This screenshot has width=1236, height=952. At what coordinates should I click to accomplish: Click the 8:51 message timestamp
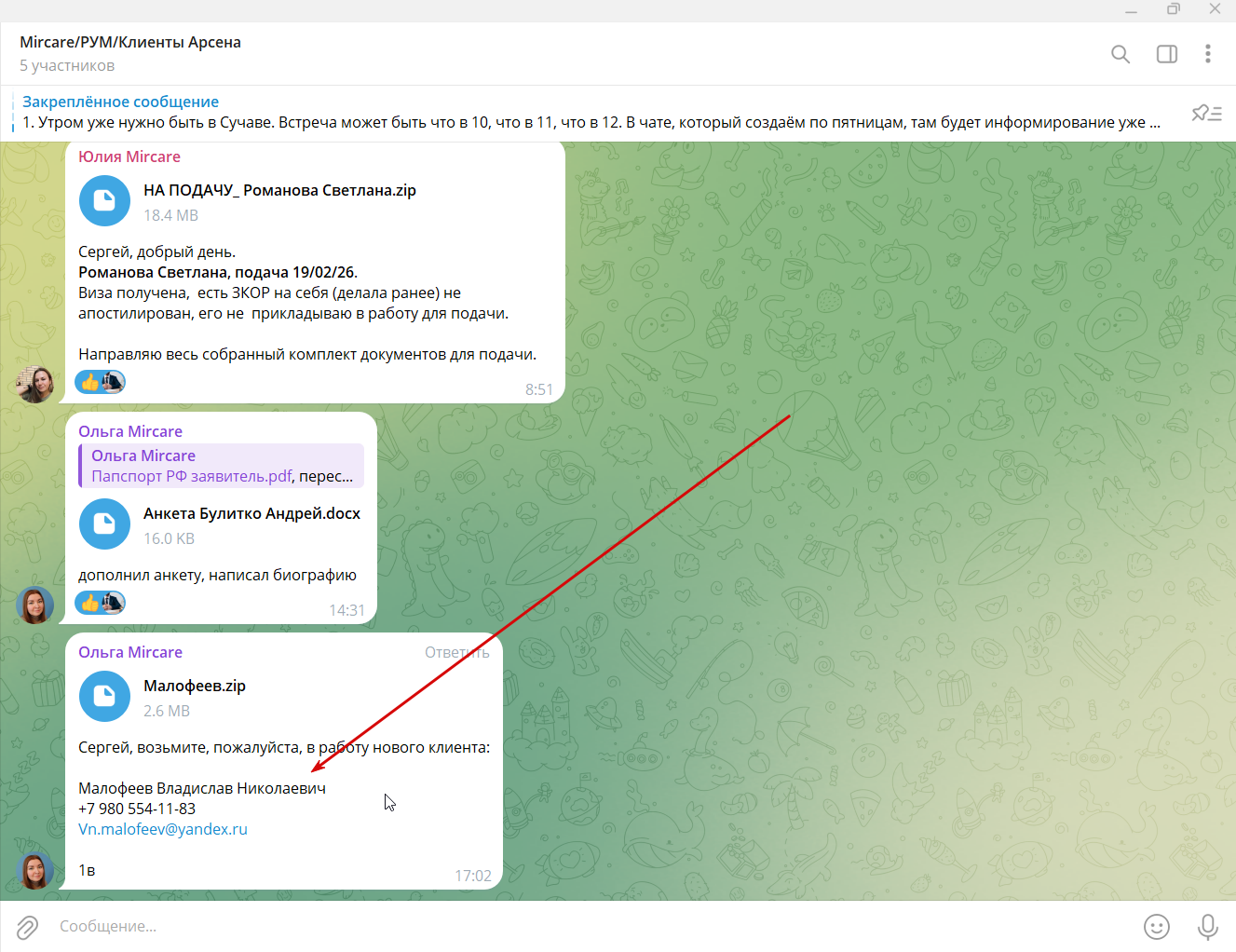tap(538, 389)
